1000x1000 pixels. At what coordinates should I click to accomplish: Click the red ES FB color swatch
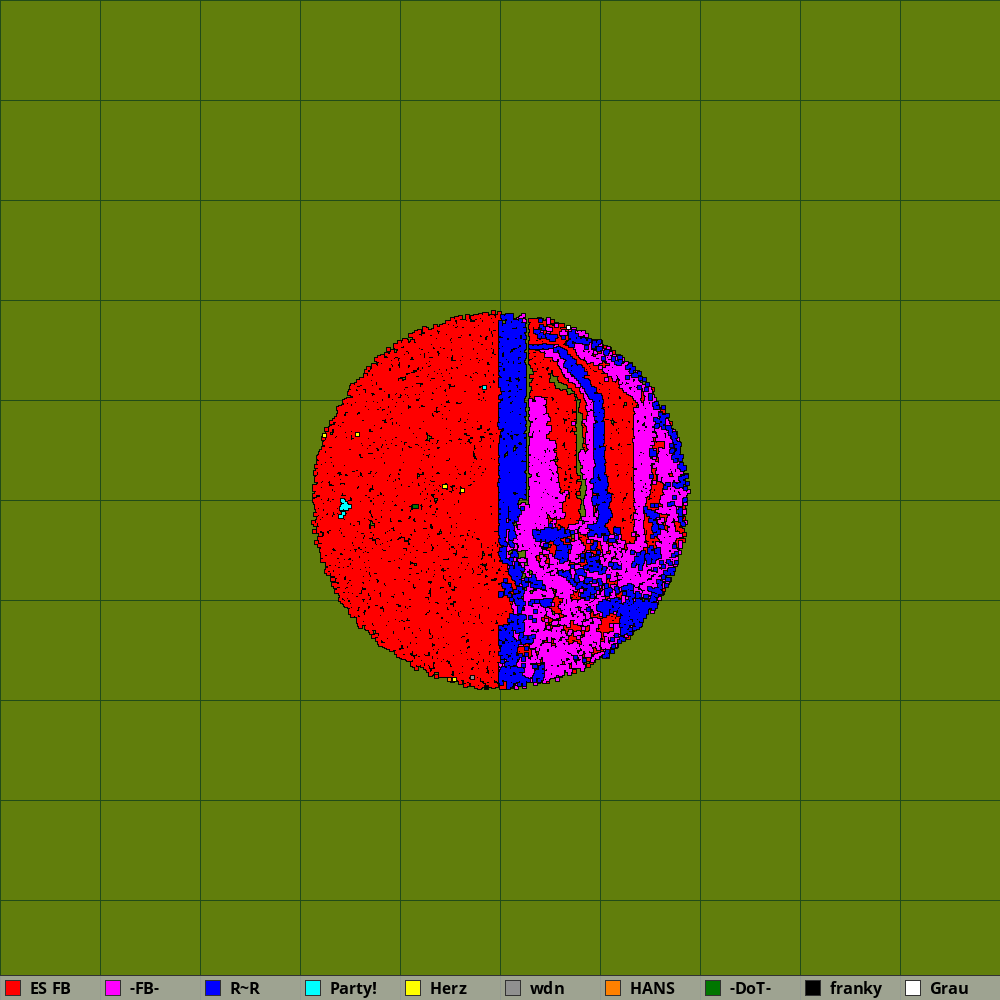point(13,988)
